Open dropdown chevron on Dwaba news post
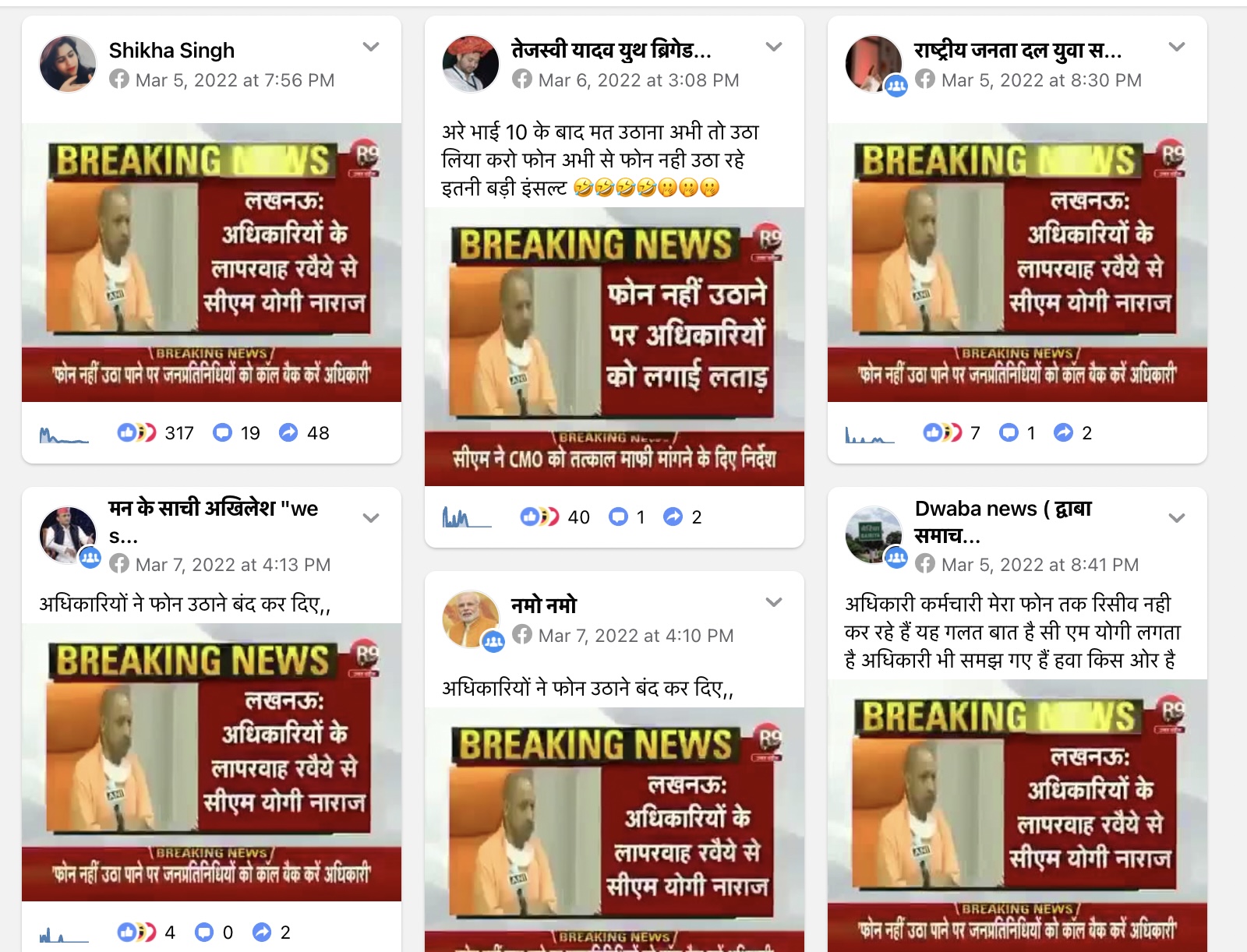Screen dimensions: 1247x952 (x=1177, y=518)
